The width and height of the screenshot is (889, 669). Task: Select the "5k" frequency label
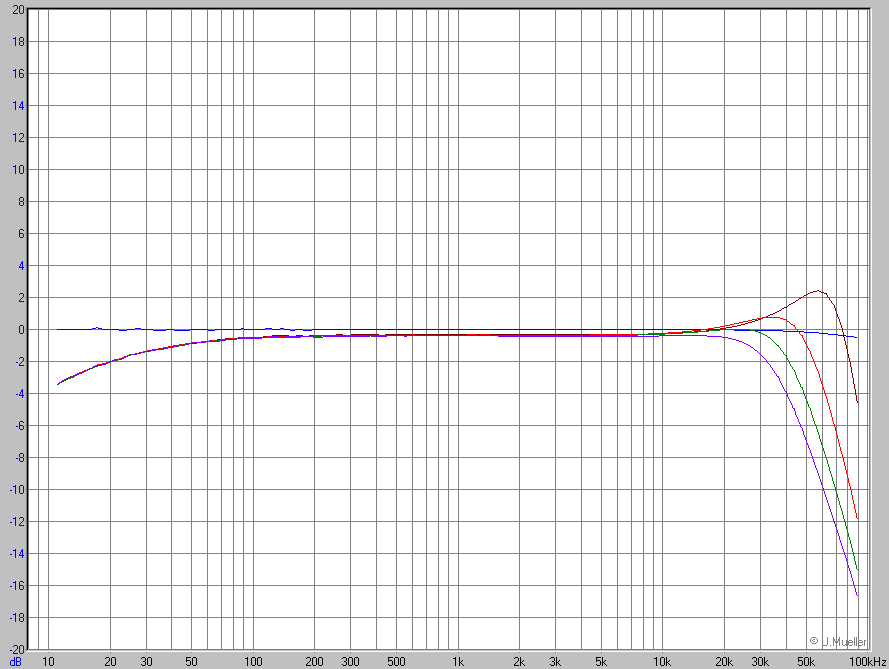click(x=601, y=662)
